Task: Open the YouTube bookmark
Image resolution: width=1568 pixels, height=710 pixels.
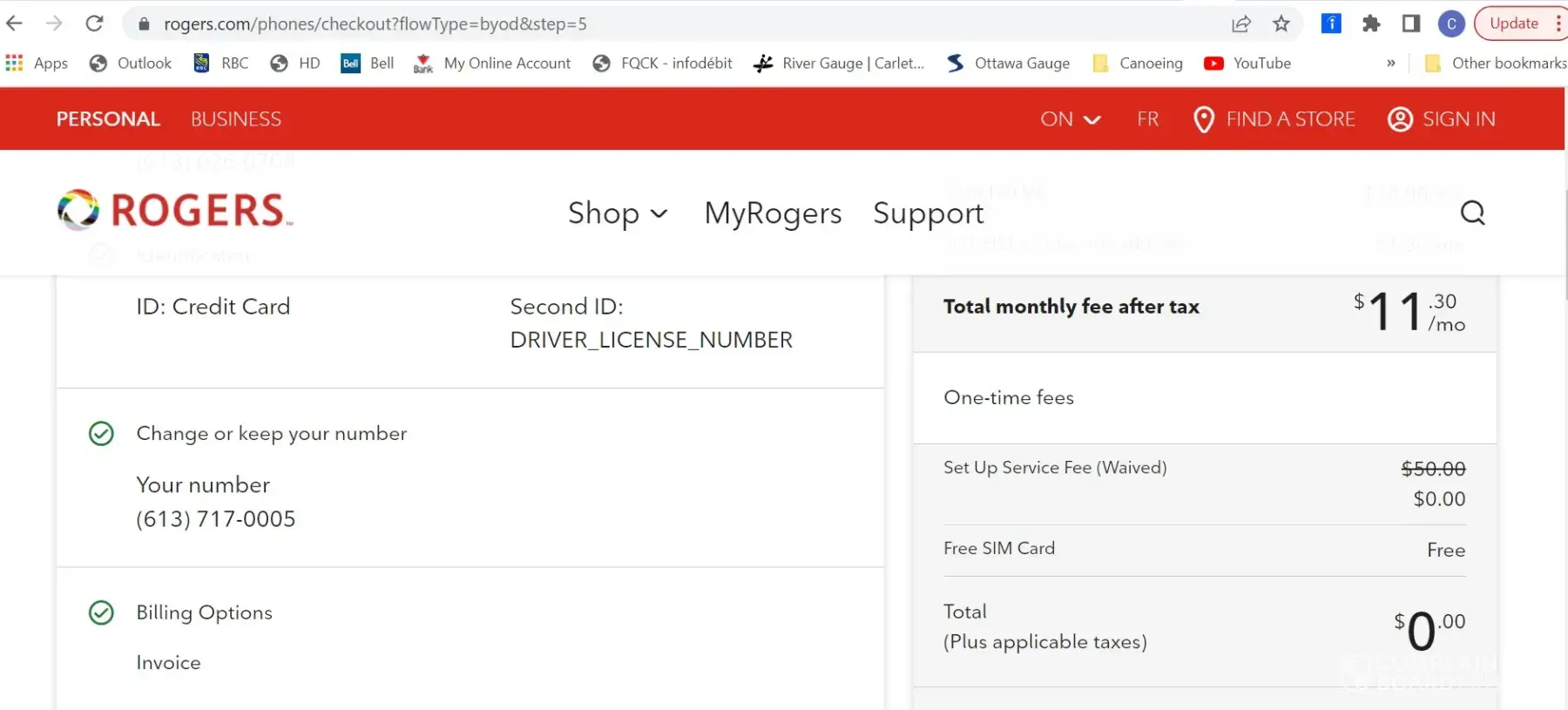Action: [1247, 64]
